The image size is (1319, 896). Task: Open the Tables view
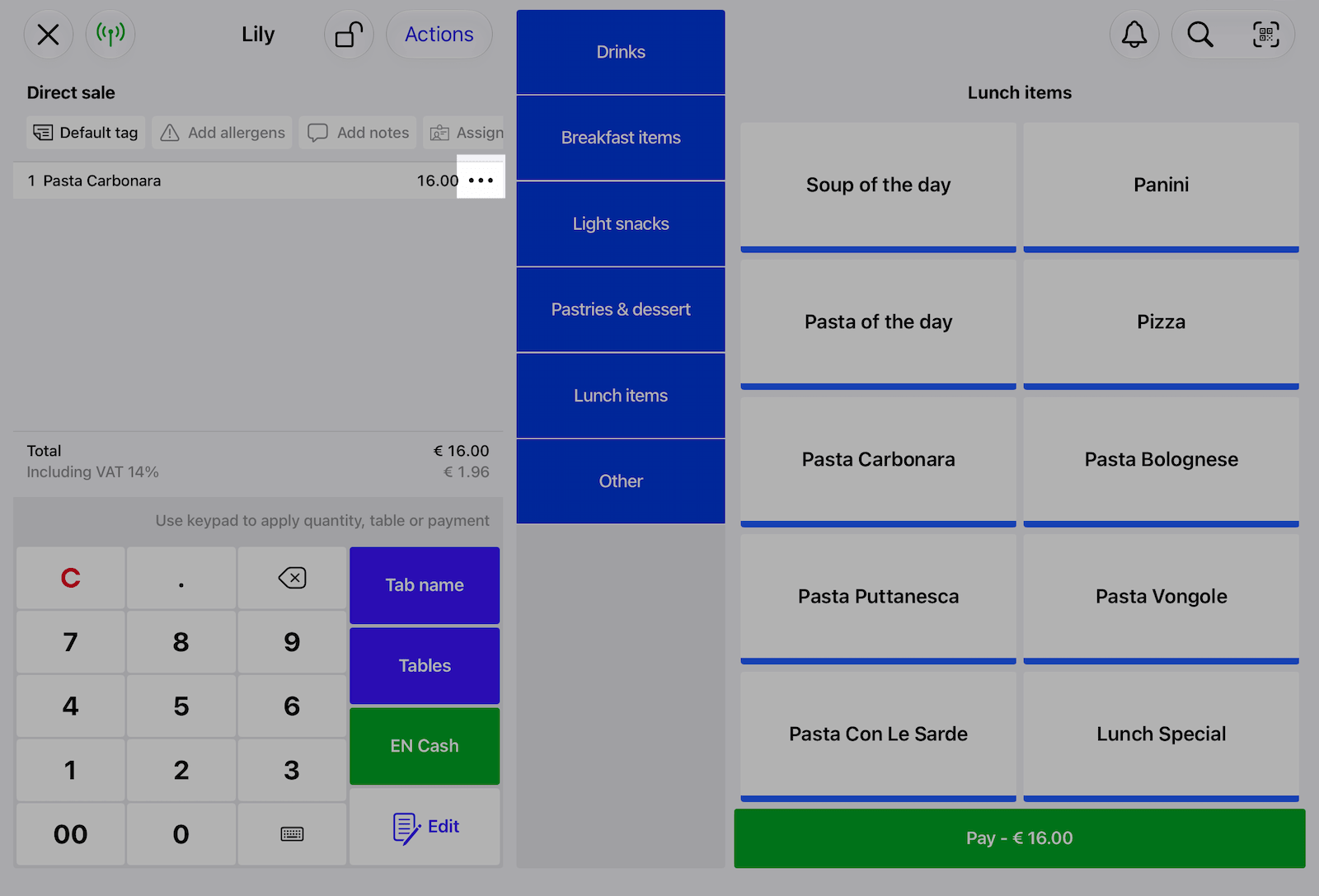click(425, 666)
